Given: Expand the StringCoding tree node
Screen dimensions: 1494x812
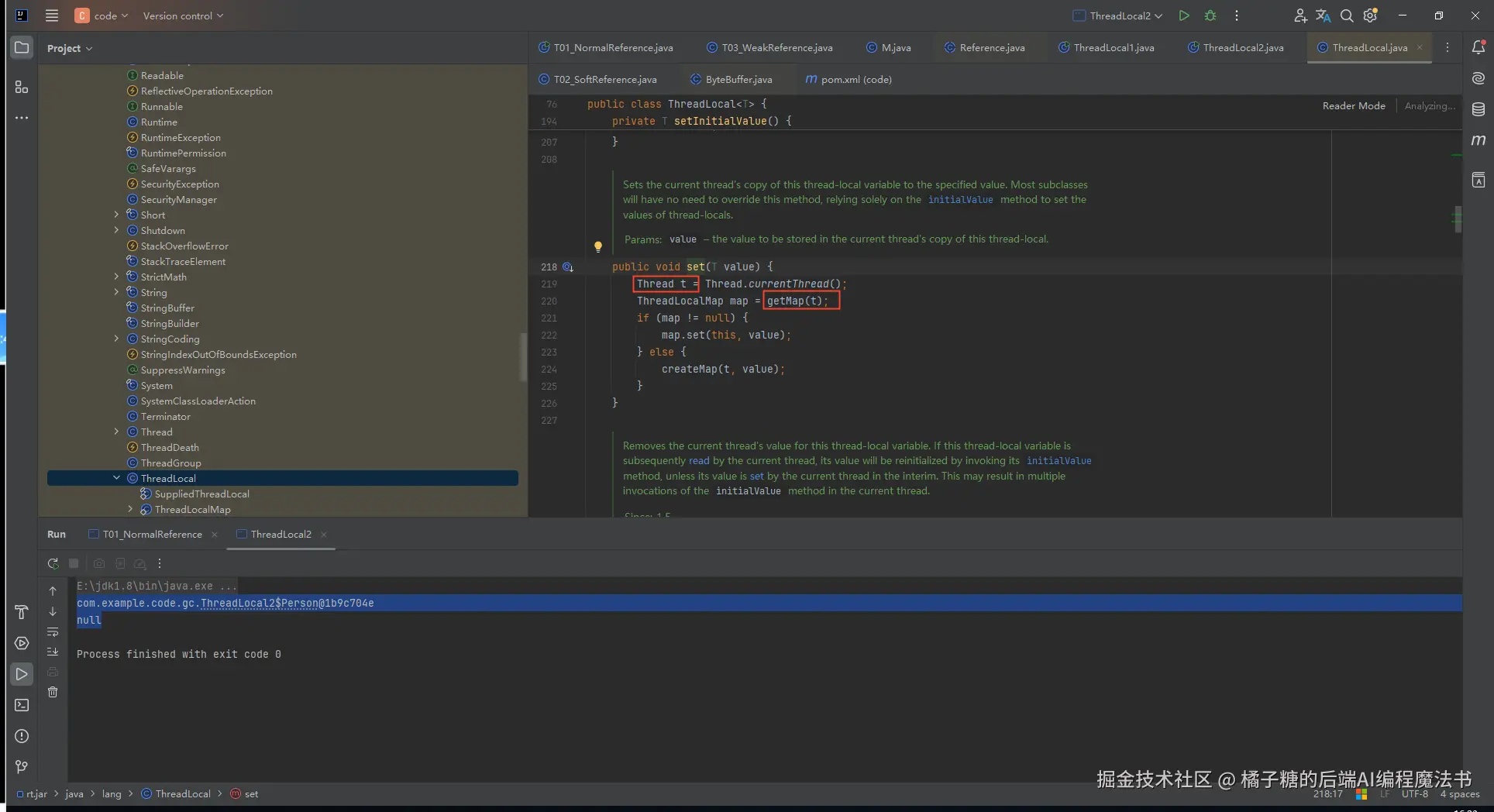Looking at the screenshot, I should pyautogui.click(x=117, y=339).
